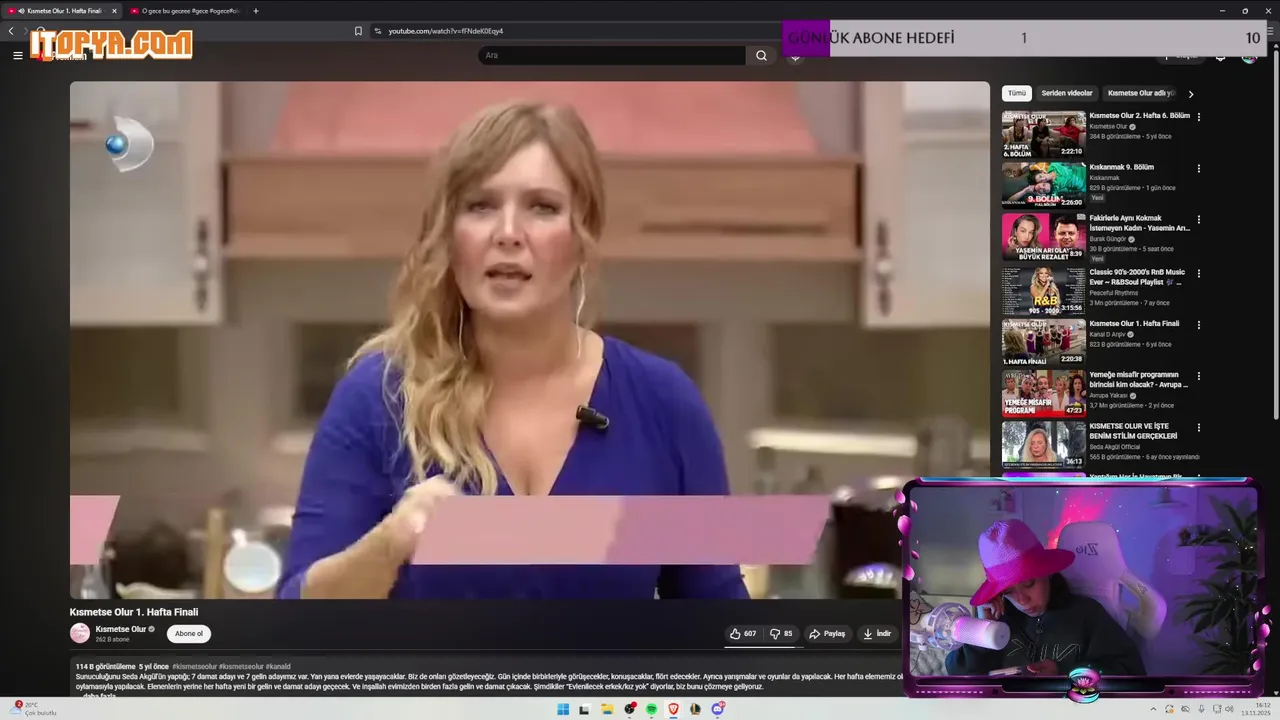The height and width of the screenshot is (720, 1280).
Task: Focus the Ara search input field
Action: tap(611, 55)
